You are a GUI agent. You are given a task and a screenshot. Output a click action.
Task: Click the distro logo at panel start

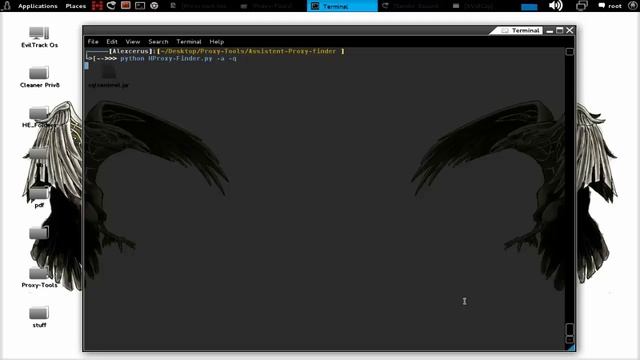point(7,5)
